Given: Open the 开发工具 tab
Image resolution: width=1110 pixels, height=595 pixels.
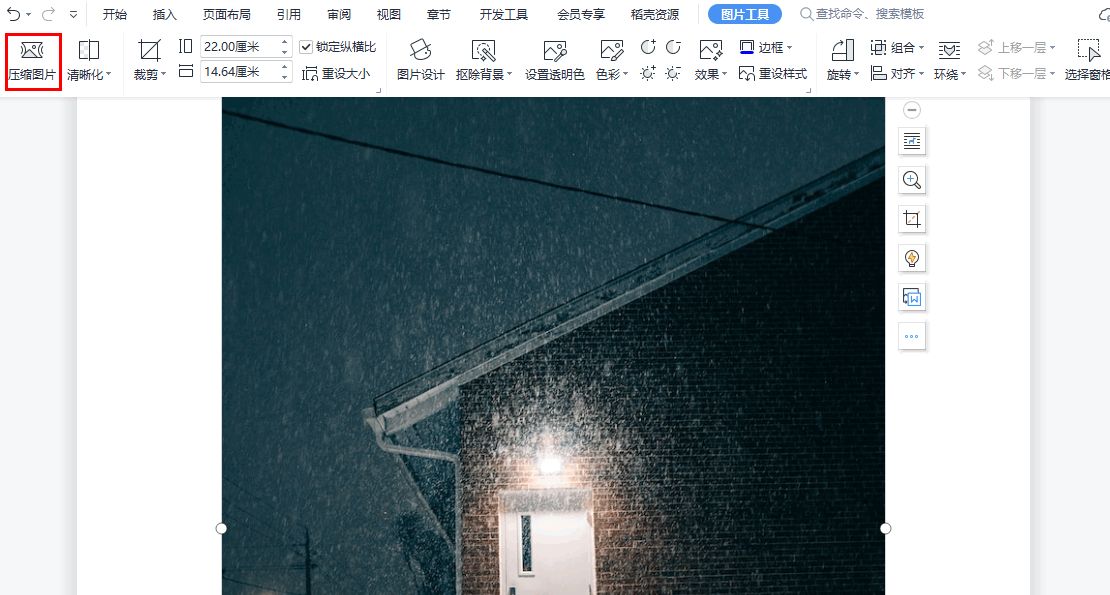Looking at the screenshot, I should (503, 14).
